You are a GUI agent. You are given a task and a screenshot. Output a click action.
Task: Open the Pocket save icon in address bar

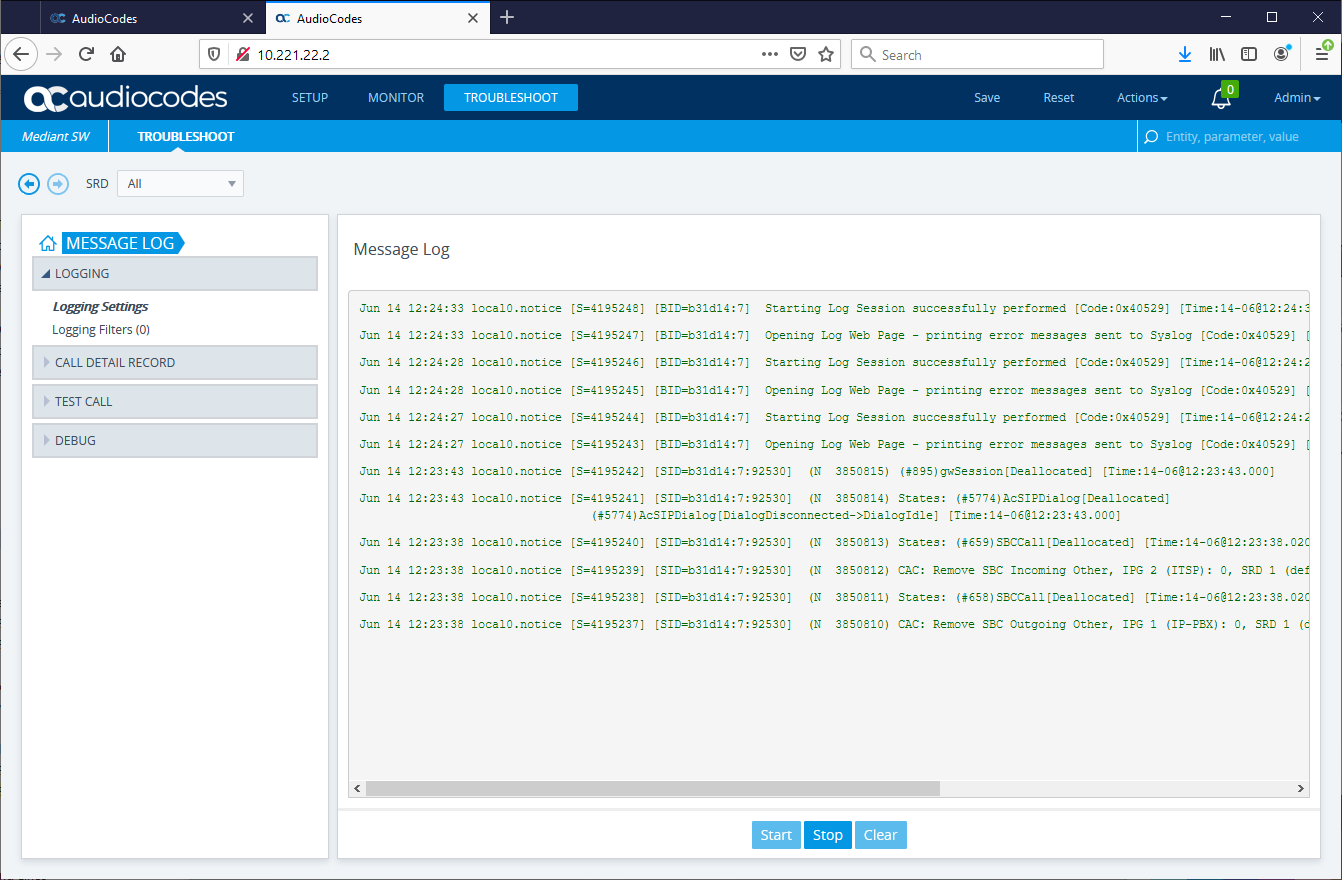pos(798,55)
